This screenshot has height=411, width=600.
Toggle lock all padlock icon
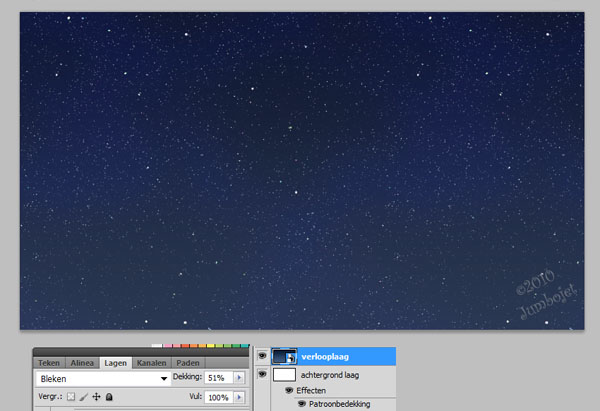[109, 397]
